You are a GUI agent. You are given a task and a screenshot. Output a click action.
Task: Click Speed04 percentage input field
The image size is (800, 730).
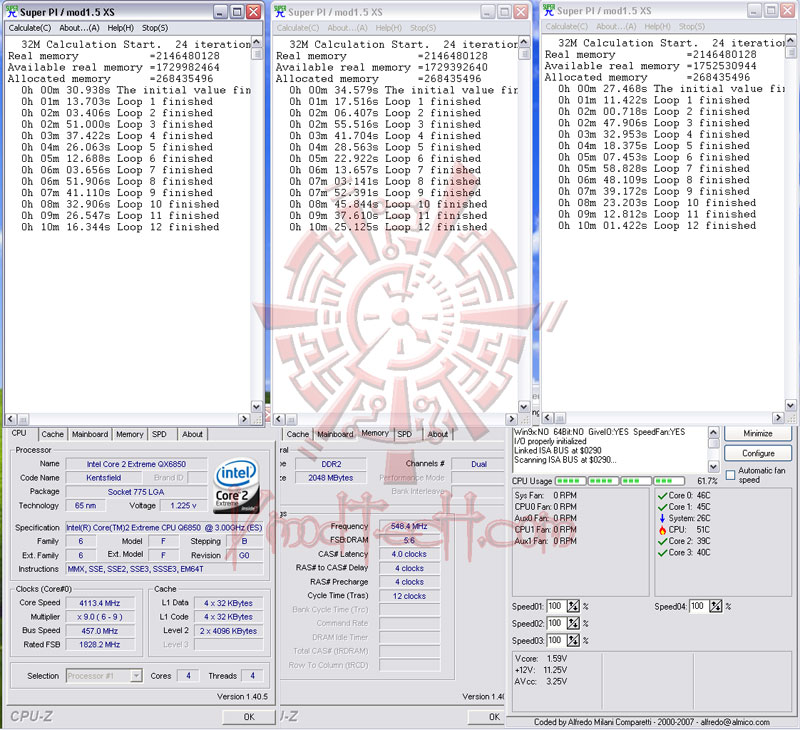(697, 606)
